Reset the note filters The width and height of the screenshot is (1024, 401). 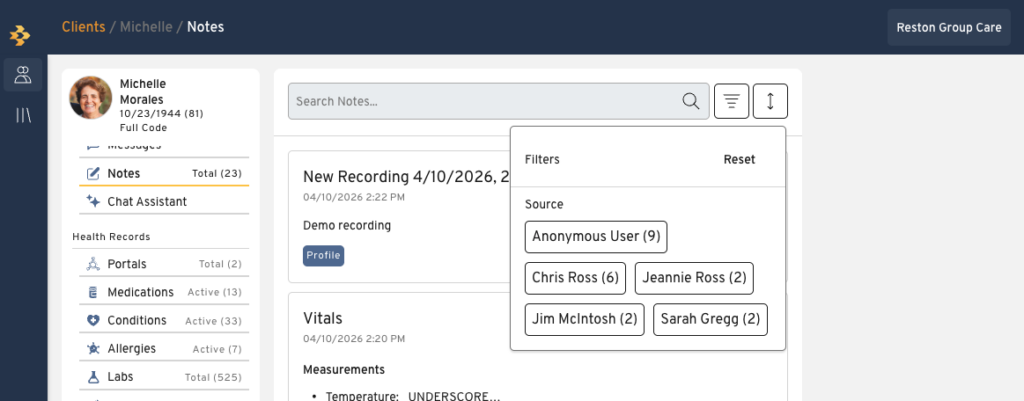click(x=739, y=160)
